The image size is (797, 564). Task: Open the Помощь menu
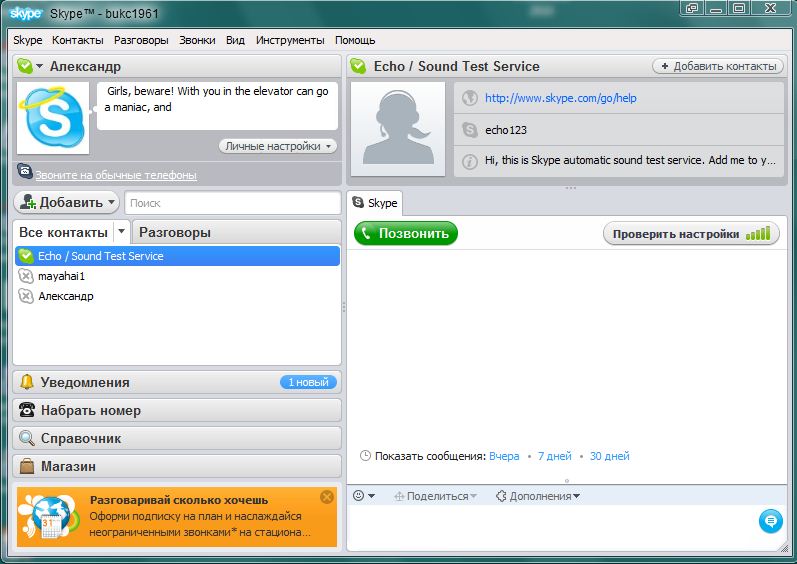click(x=355, y=41)
